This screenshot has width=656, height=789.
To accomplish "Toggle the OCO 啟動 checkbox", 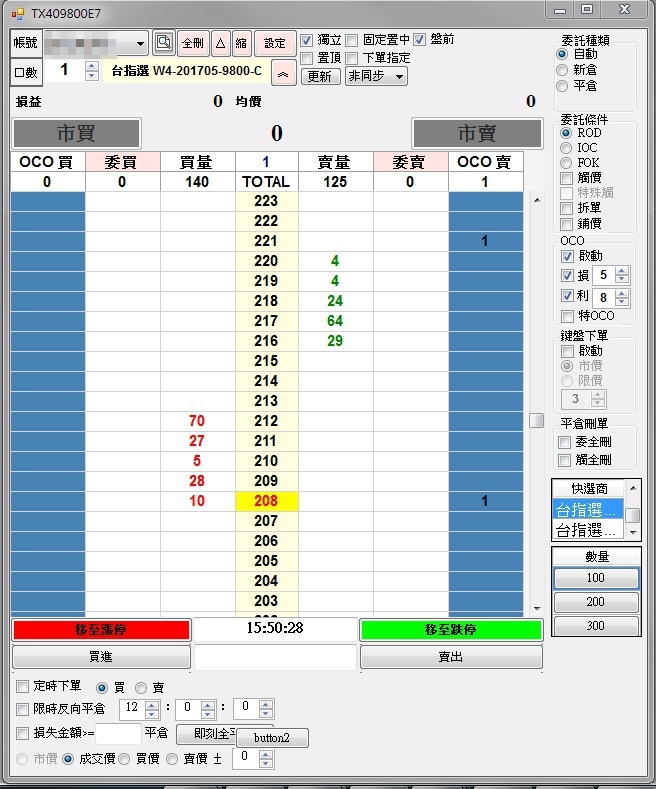I will [567, 256].
